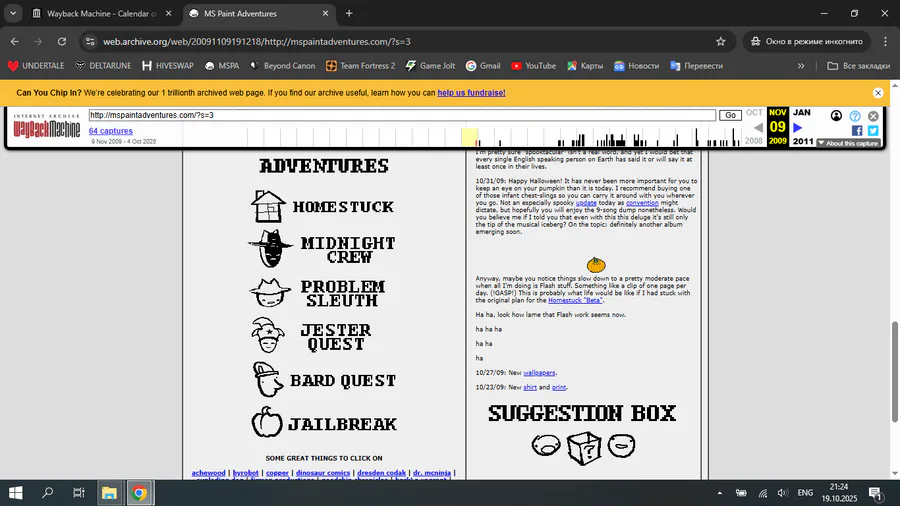Viewport: 900px width, 506px height.
Task: Click the HOMESTUCK title link
Action: tap(343, 207)
